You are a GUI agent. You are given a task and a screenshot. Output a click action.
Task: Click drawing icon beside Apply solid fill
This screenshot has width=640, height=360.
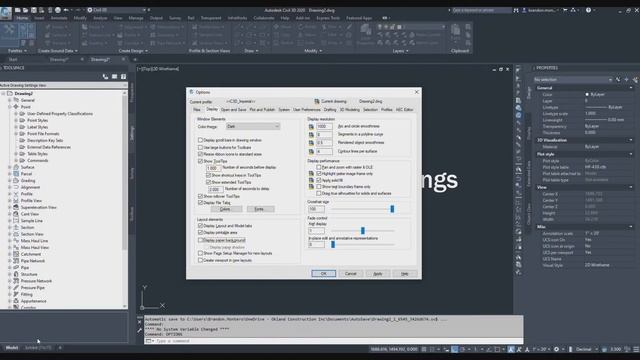[311, 180]
